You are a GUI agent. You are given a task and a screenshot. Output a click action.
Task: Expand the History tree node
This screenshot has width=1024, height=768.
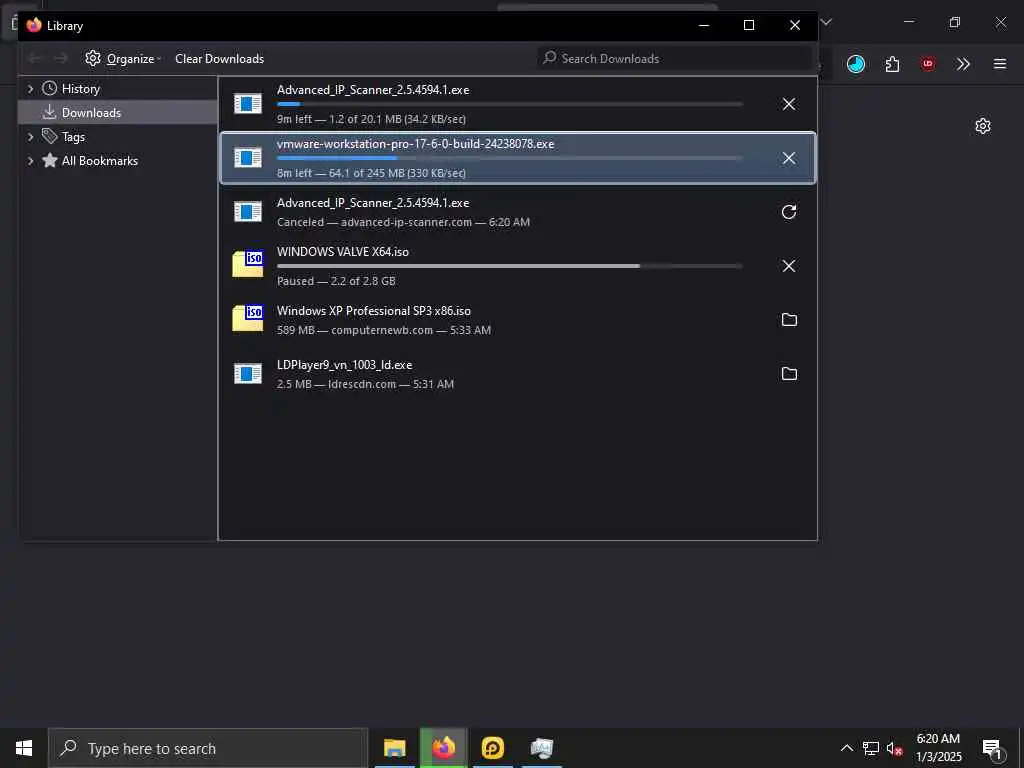click(x=30, y=88)
